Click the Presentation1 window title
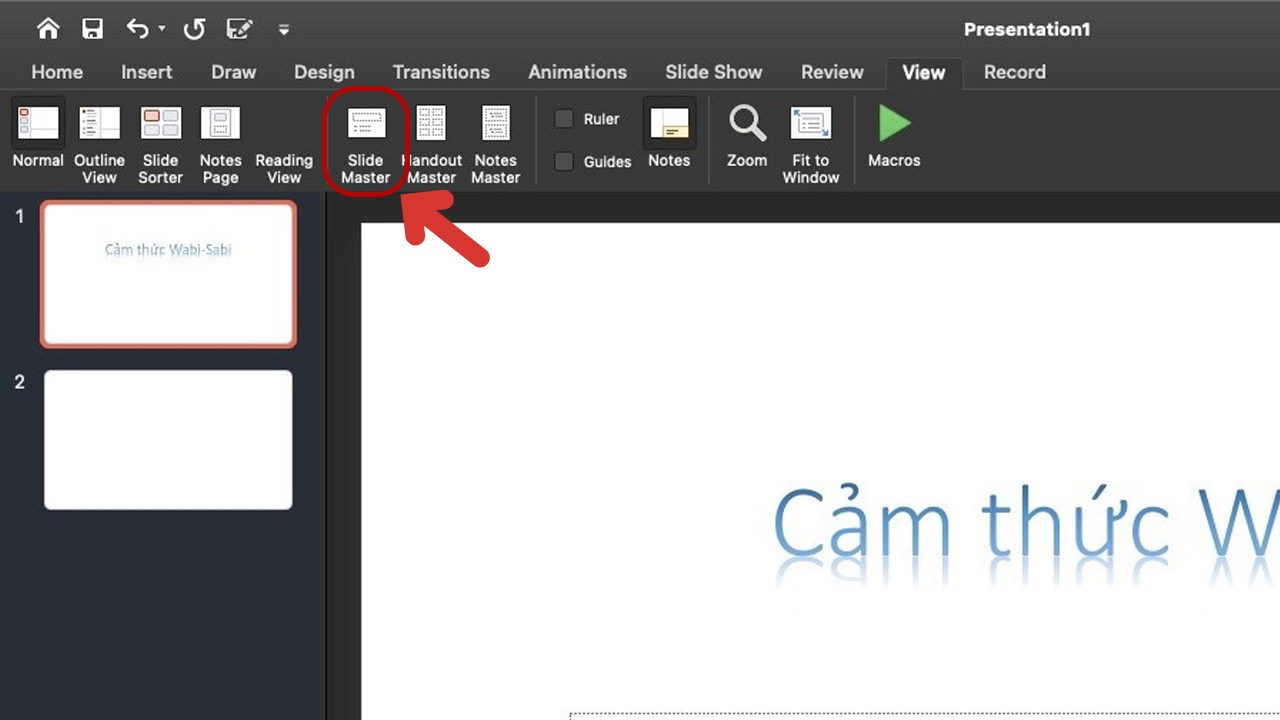1280x720 pixels. (1027, 29)
